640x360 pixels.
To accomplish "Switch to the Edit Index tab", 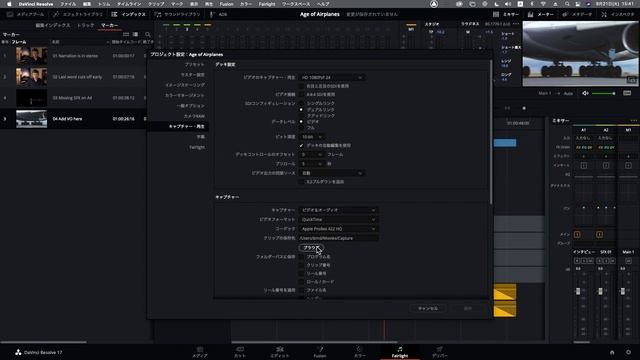I will point(53,25).
